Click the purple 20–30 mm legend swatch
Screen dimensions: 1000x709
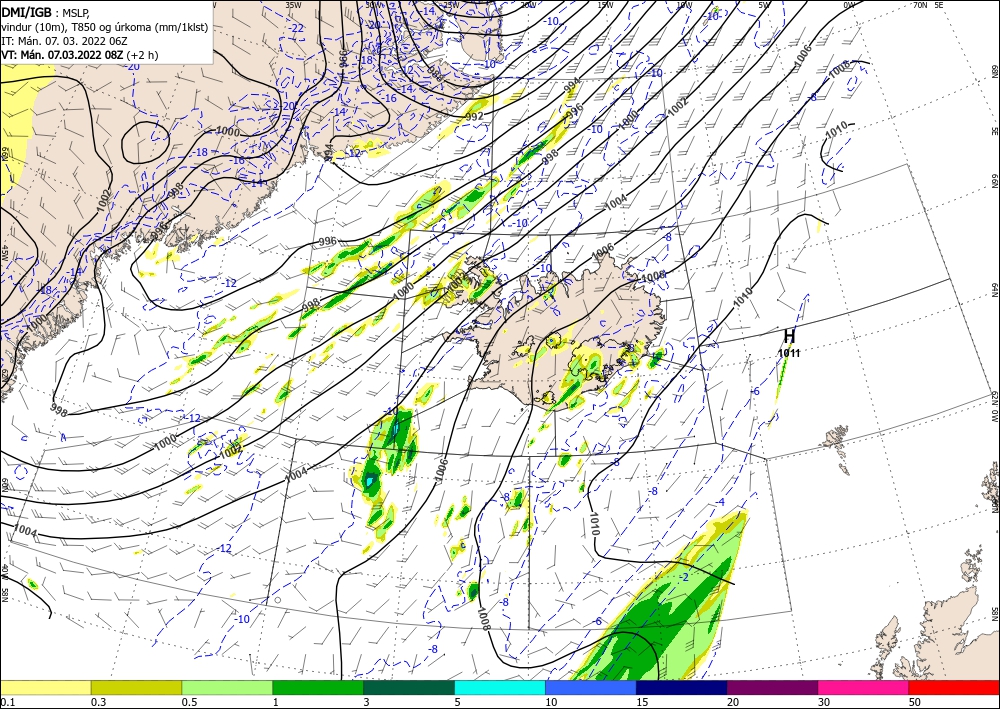coord(772,687)
